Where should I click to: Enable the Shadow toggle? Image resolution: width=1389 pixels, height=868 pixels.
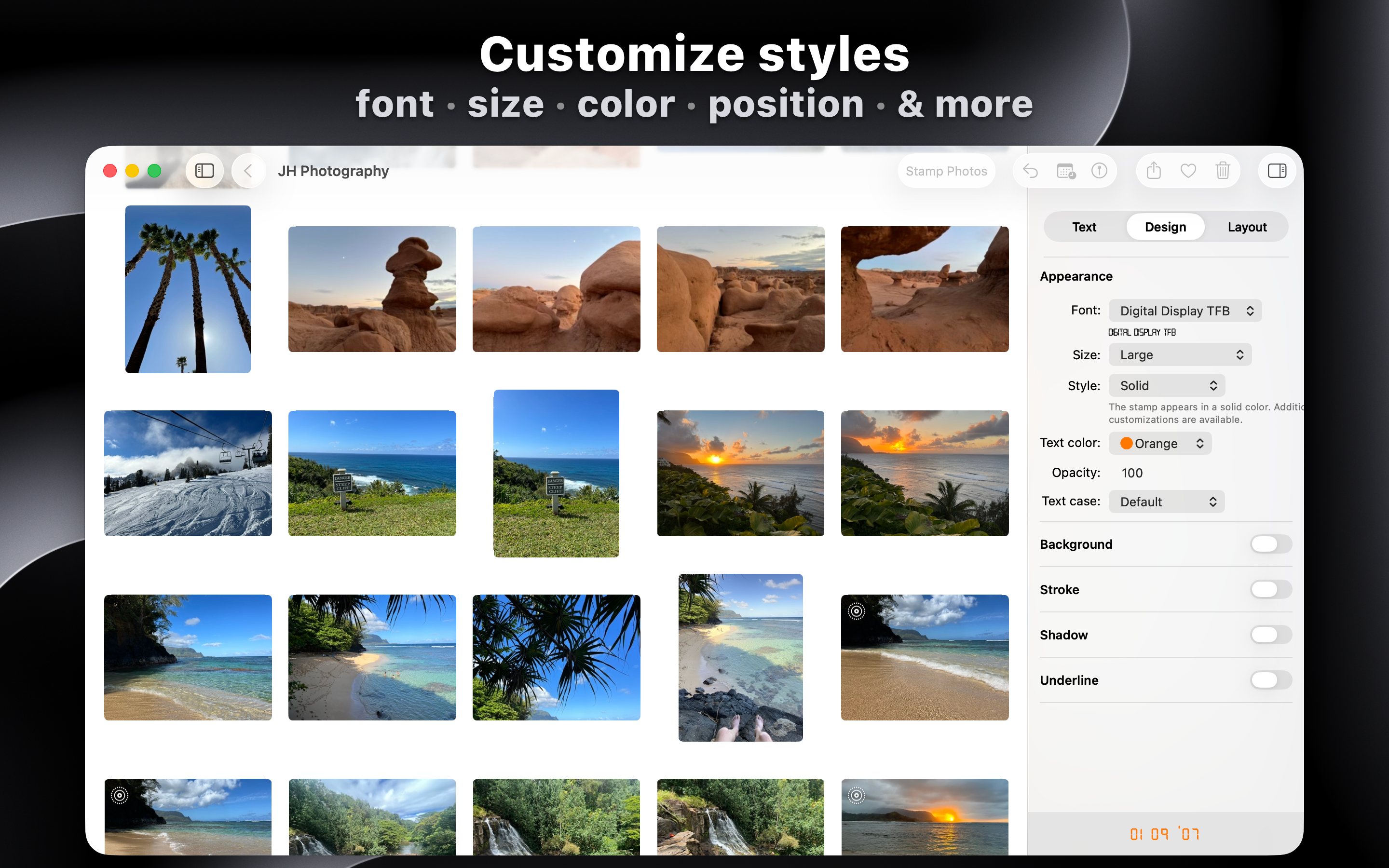click(x=1271, y=635)
